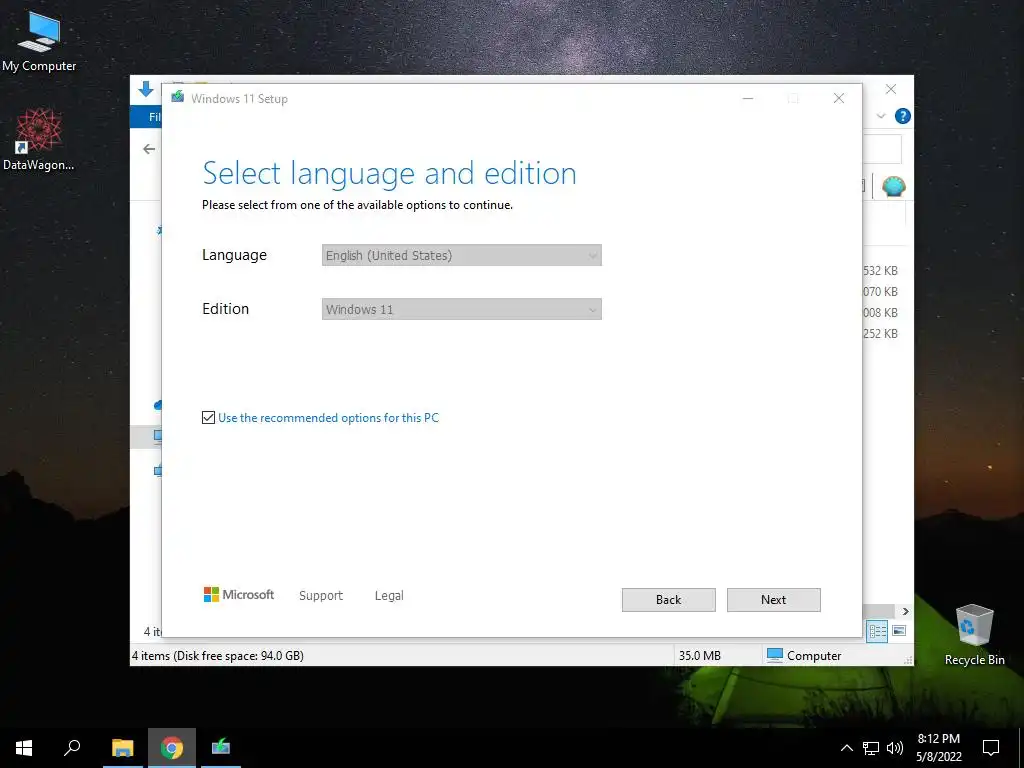The height and width of the screenshot is (768, 1024).
Task: Collapse the File Explorer ribbon chevron
Action: pyautogui.click(x=881, y=116)
